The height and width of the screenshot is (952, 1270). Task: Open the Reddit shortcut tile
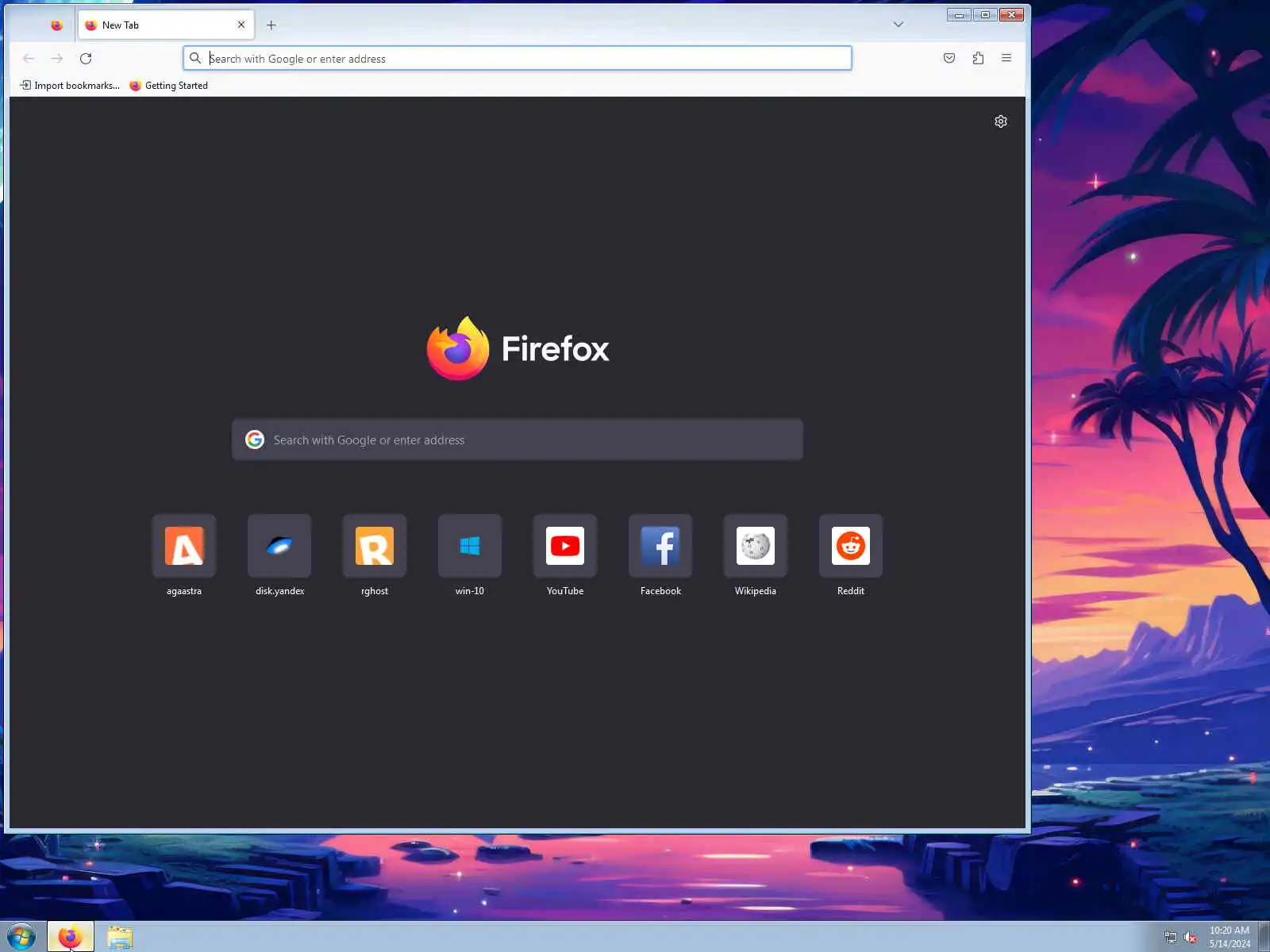coord(851,546)
